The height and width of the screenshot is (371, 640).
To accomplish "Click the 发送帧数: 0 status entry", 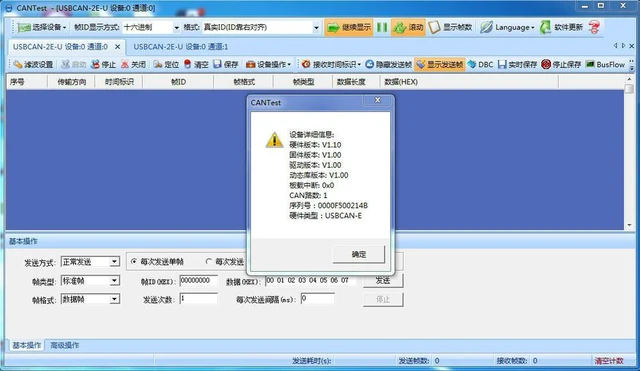I will pyautogui.click(x=418, y=361).
